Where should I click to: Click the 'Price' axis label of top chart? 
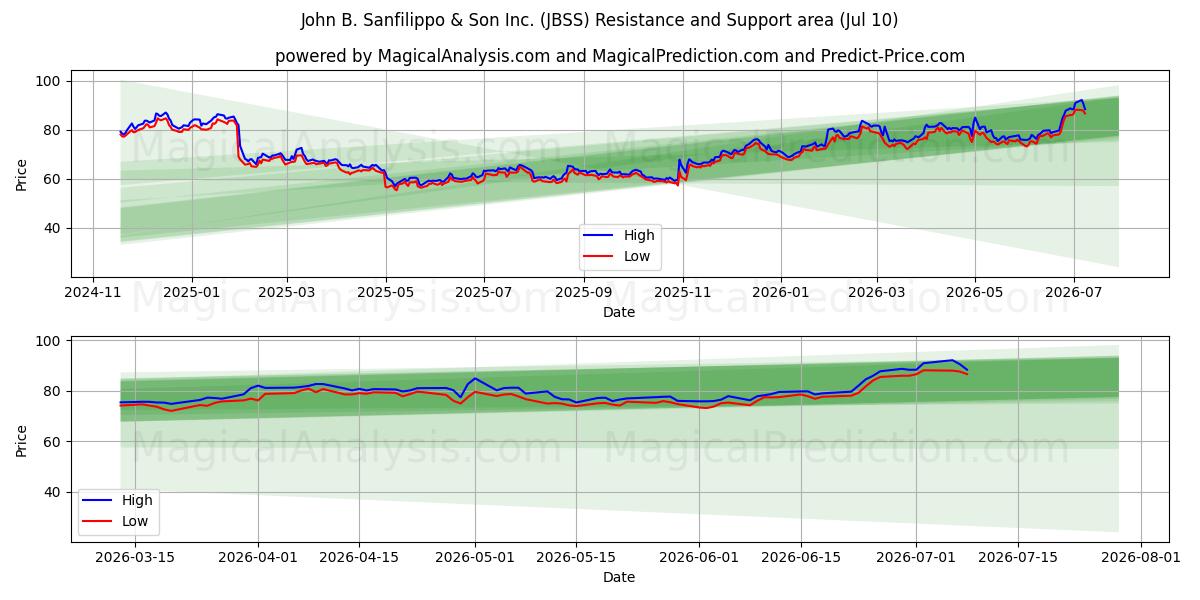click(22, 174)
